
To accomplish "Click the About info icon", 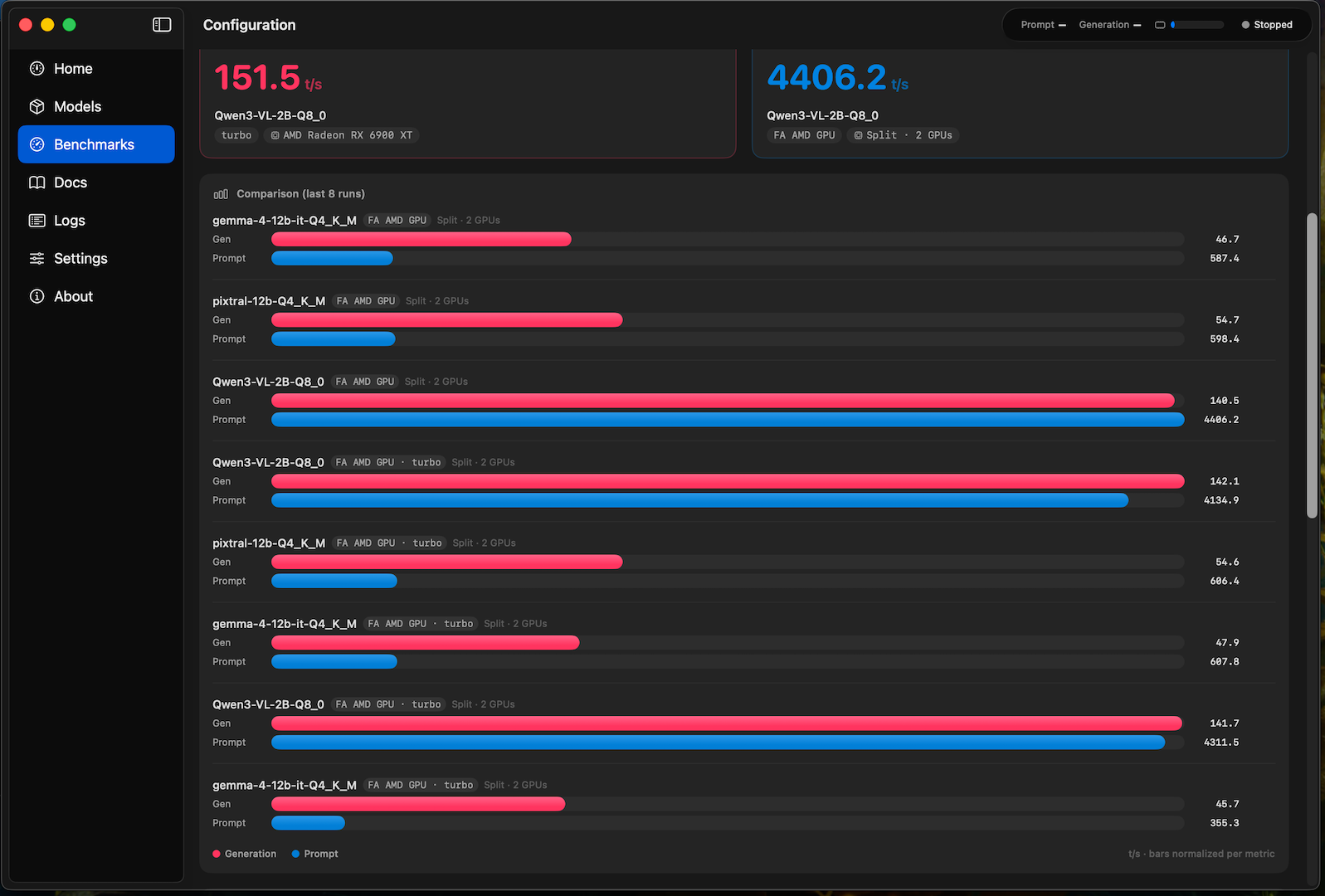I will point(37,296).
